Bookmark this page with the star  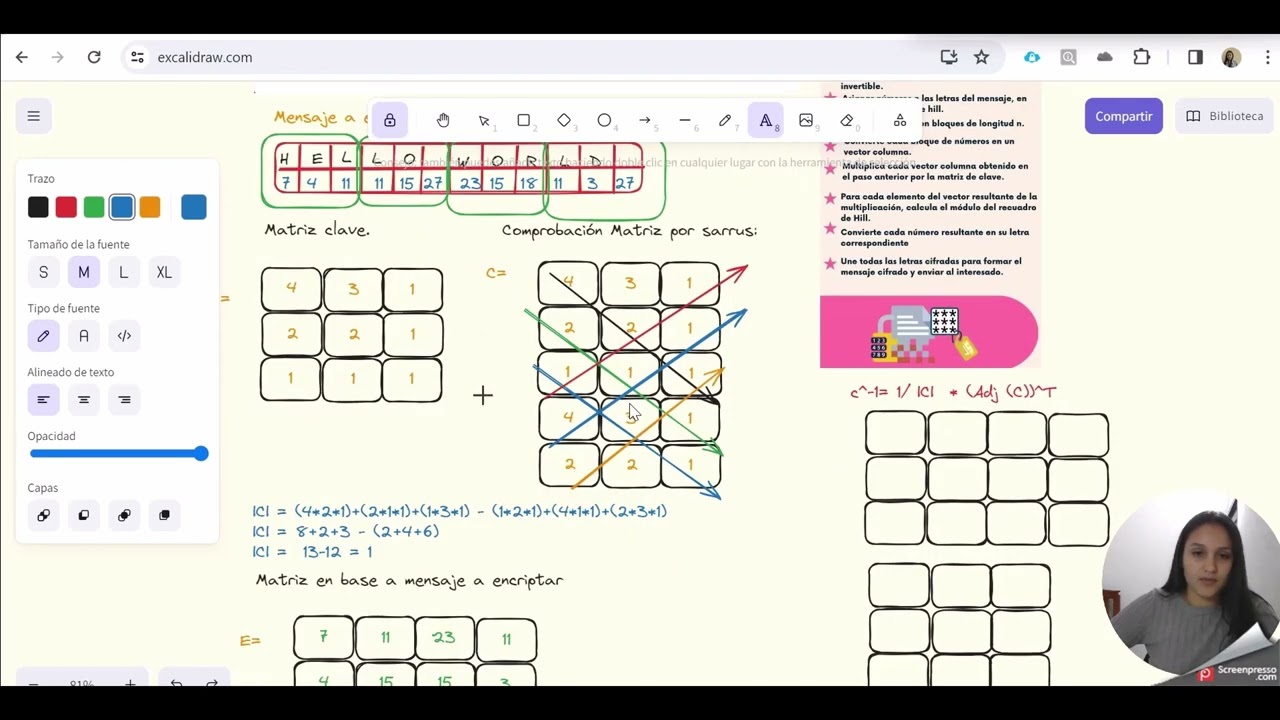point(981,57)
